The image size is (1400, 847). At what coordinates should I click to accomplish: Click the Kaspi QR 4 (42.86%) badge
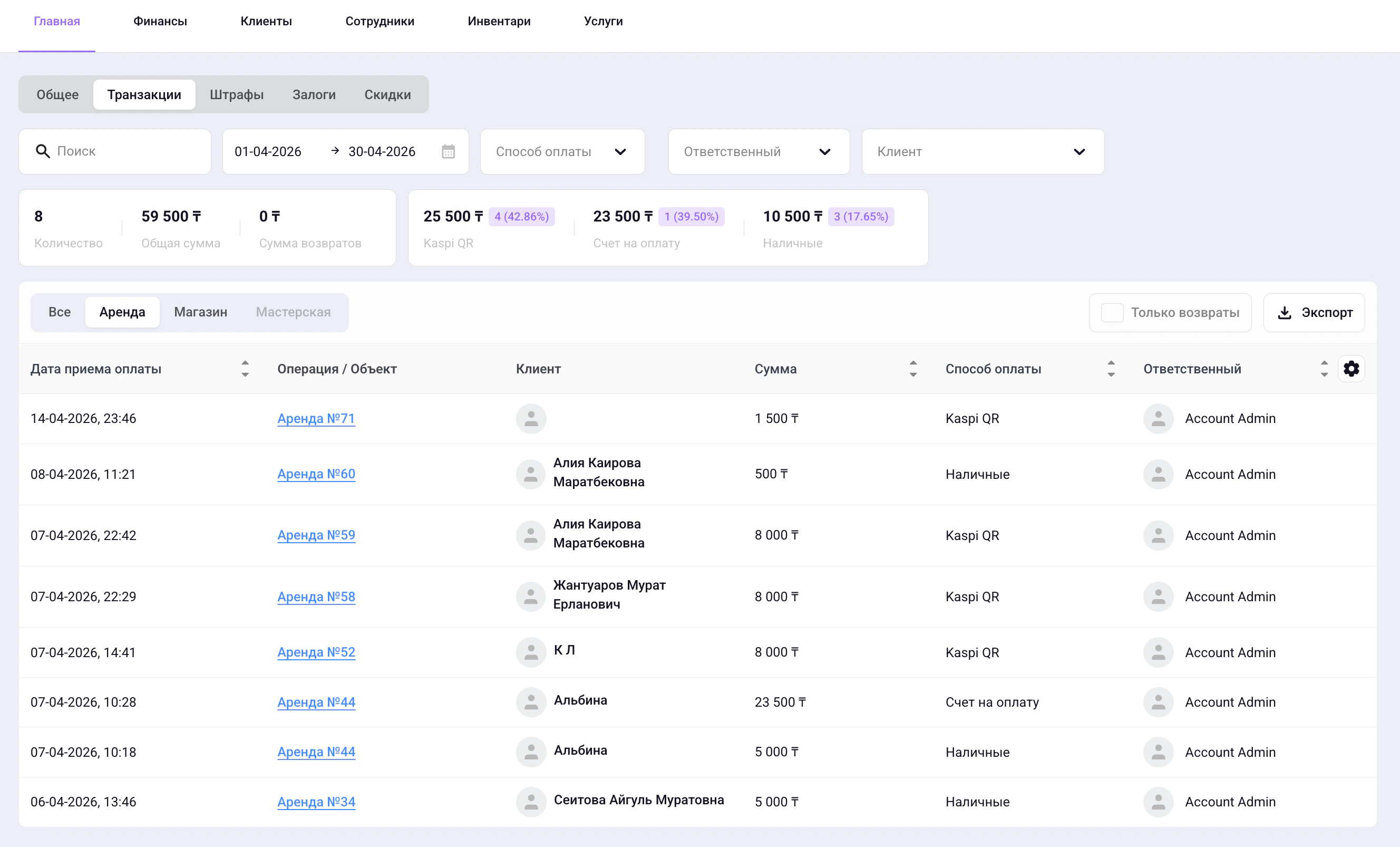pos(521,217)
